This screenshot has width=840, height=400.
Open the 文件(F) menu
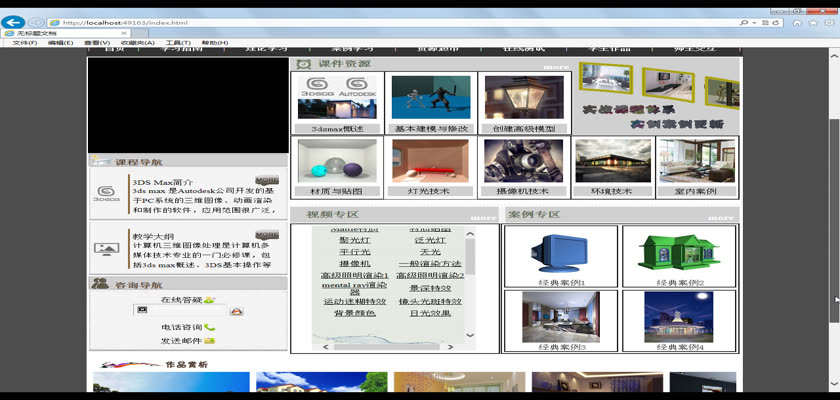(25, 43)
